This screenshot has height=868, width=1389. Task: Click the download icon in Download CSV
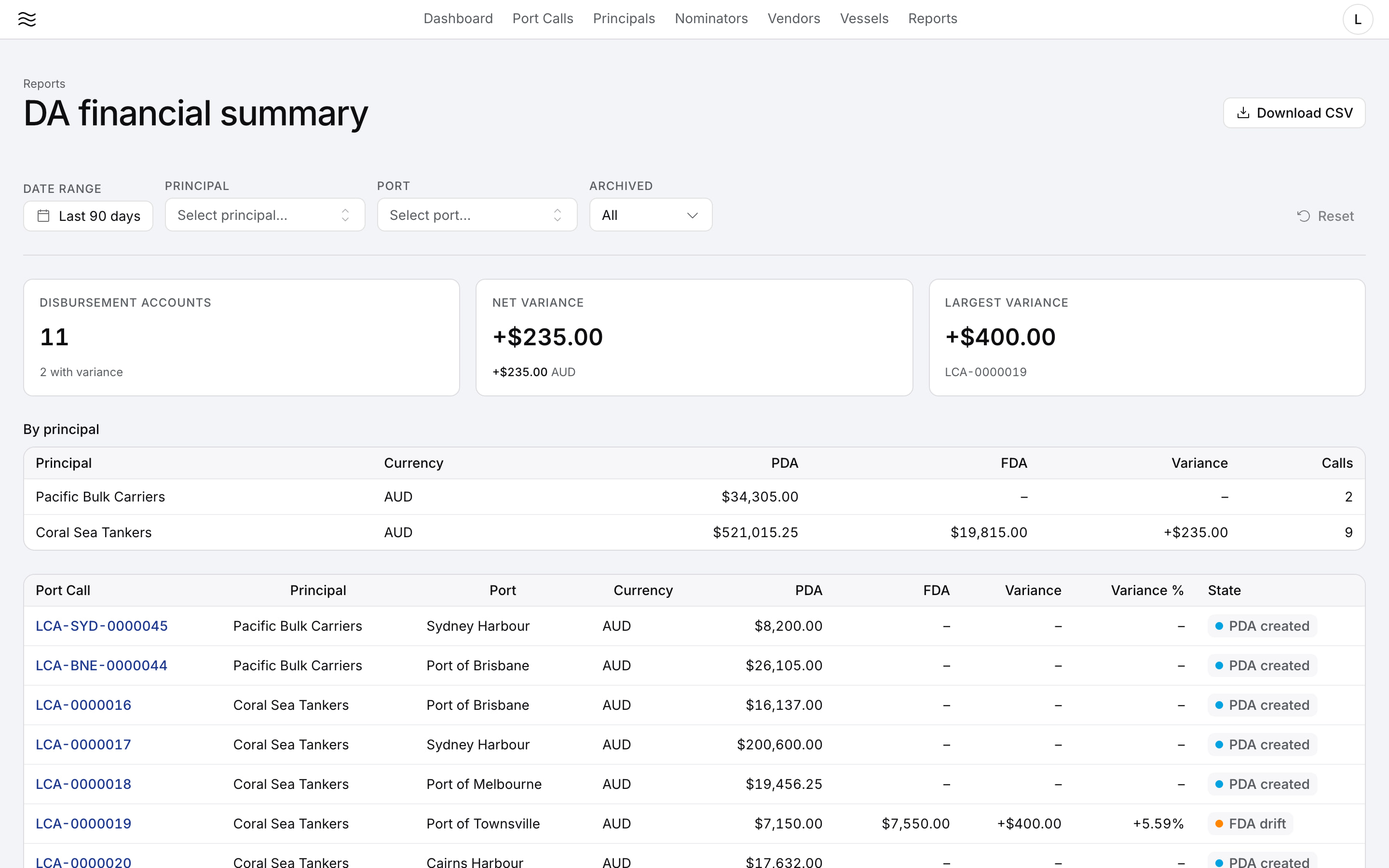point(1243,112)
